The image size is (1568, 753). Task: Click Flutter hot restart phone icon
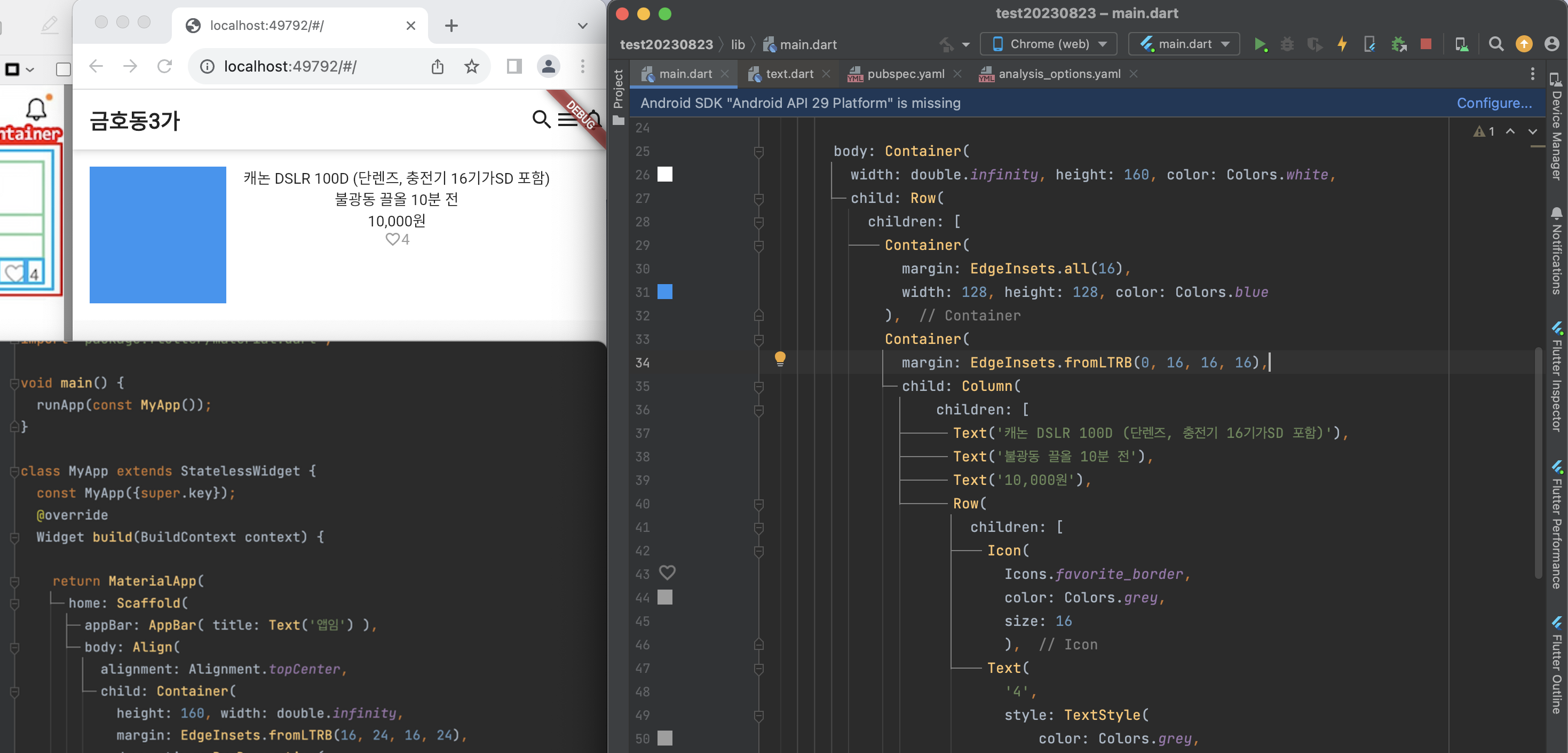point(1369,44)
